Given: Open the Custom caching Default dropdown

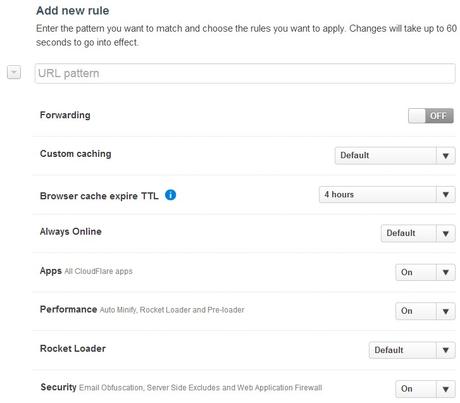Looking at the screenshot, I should [x=395, y=155].
